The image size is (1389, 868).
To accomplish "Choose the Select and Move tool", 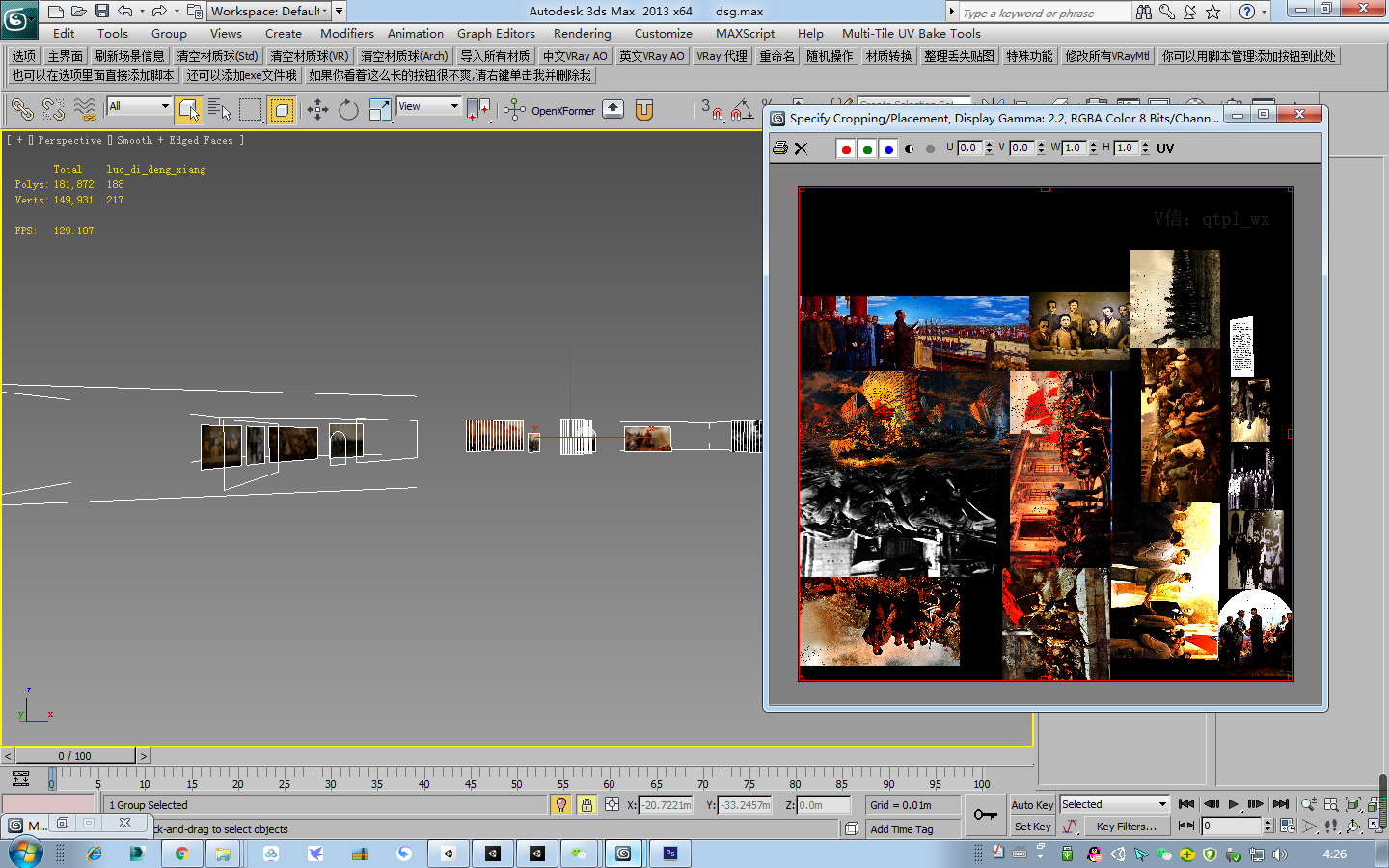I will tap(318, 110).
